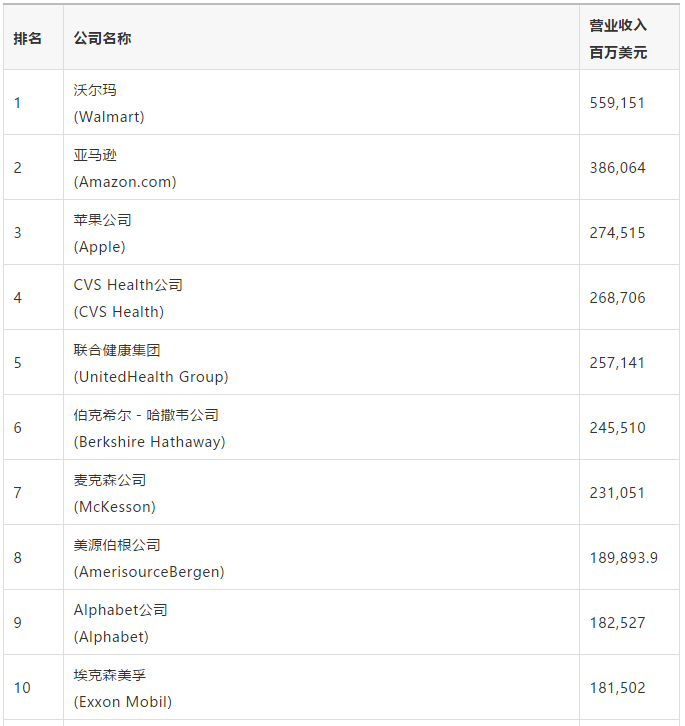Click Apple's revenue value 274,515
This screenshot has width=685, height=726.
[x=618, y=233]
